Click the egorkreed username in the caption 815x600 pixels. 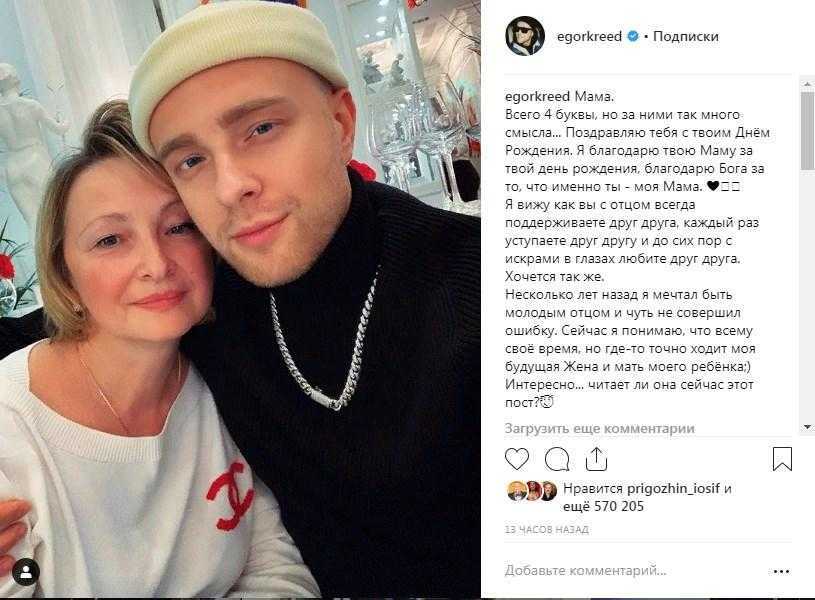coord(537,97)
